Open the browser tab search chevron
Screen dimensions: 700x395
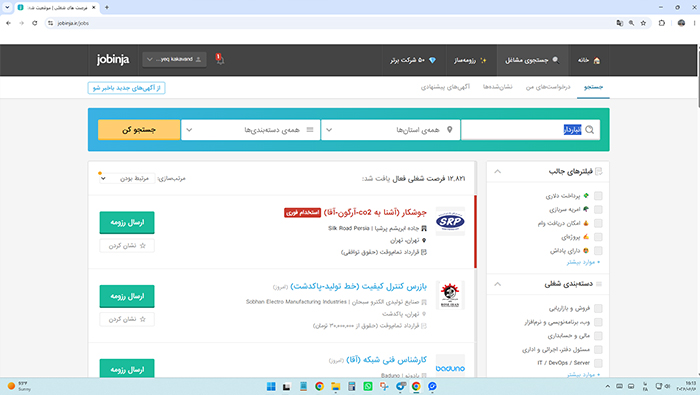click(7, 8)
